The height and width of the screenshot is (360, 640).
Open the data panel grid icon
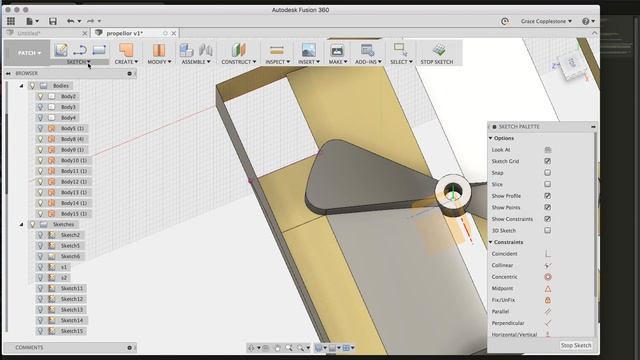point(11,21)
